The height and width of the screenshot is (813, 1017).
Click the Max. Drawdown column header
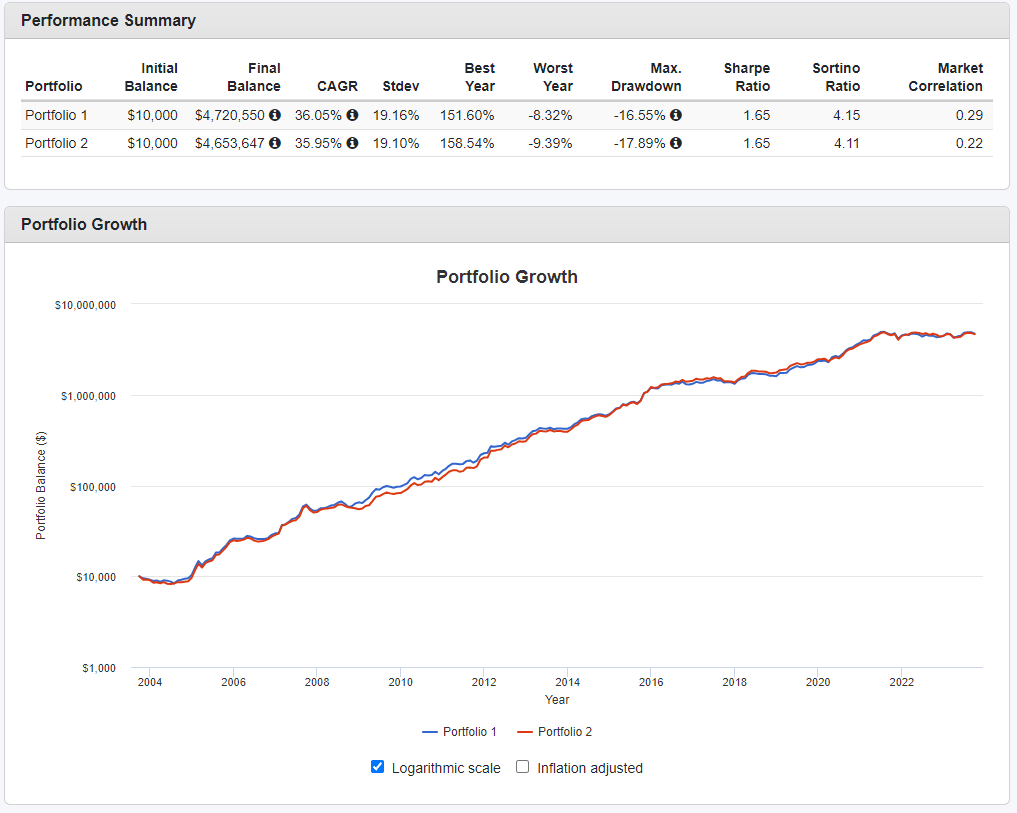646,77
